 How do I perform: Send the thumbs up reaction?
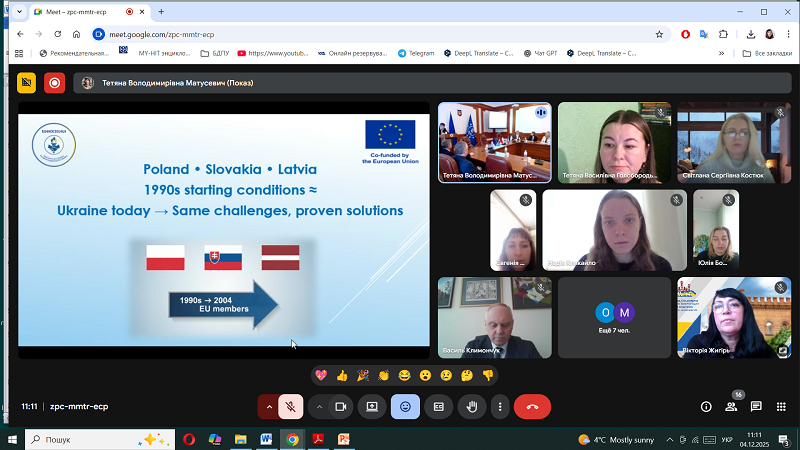(342, 375)
